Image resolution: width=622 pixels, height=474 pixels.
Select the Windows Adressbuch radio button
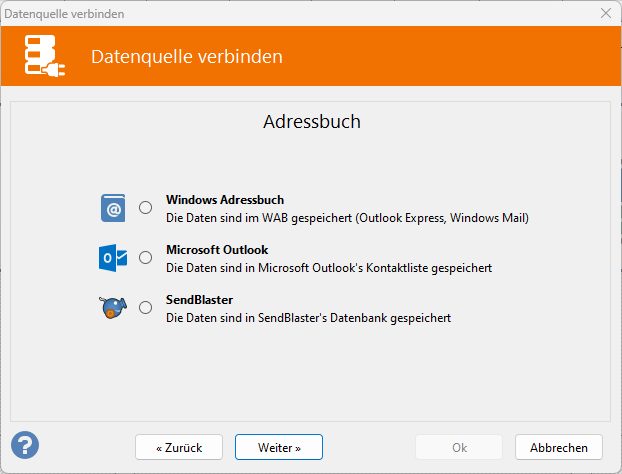click(x=146, y=207)
